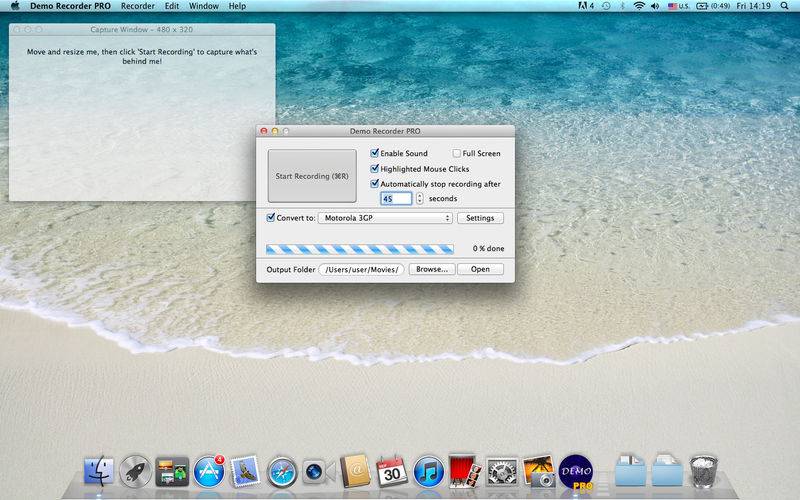This screenshot has width=800, height=500.
Task: Open Finder from the dock
Action: click(x=98, y=471)
